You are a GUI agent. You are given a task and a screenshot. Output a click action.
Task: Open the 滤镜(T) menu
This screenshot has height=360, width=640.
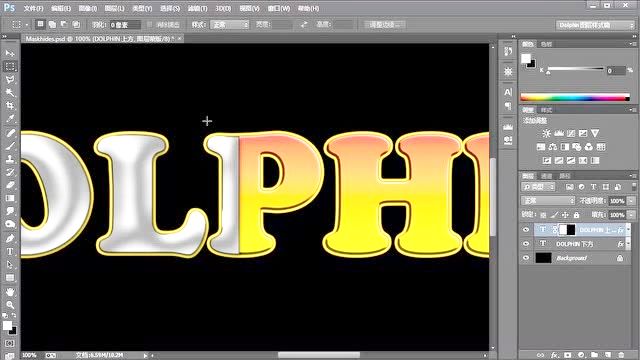point(198,8)
